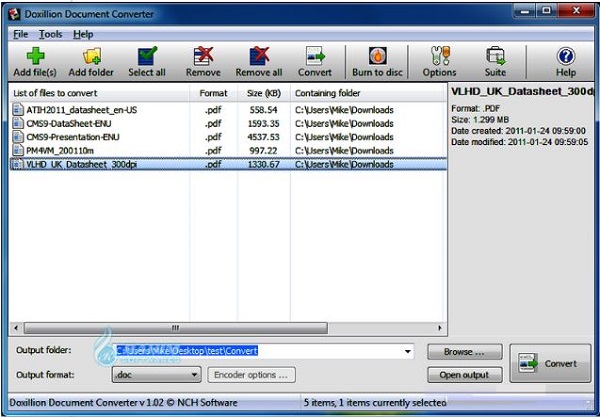This screenshot has height=417, width=600.
Task: Click the Containing folder column header
Action: click(368, 93)
